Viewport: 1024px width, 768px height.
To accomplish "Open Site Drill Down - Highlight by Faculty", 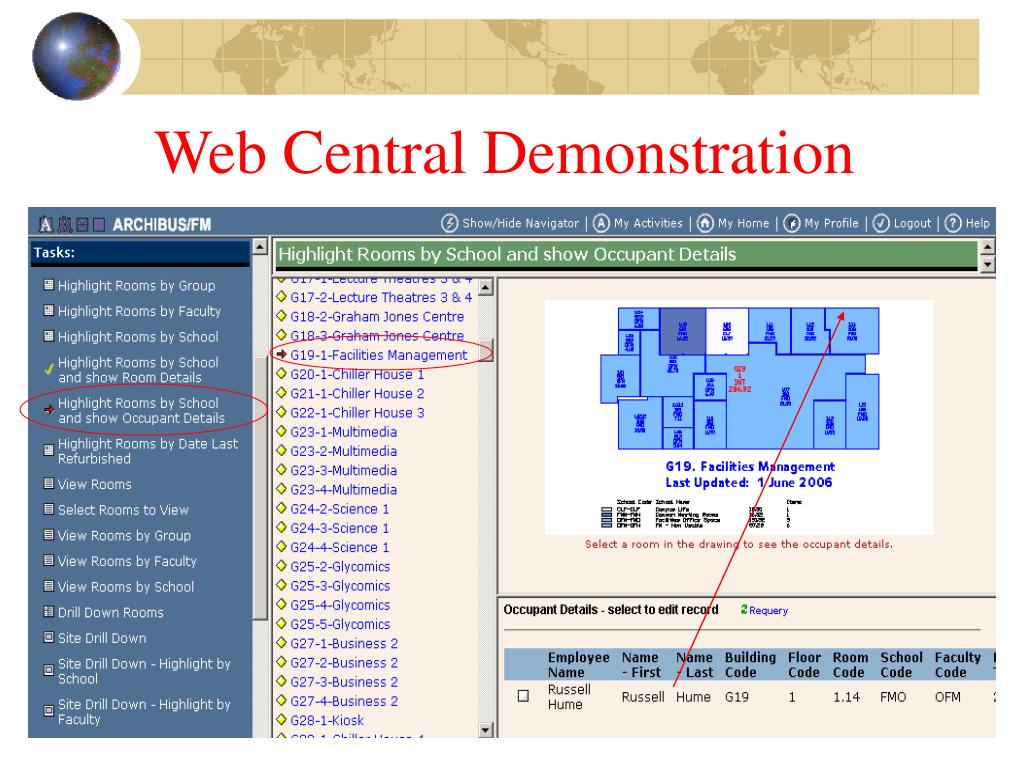I will click(x=144, y=711).
